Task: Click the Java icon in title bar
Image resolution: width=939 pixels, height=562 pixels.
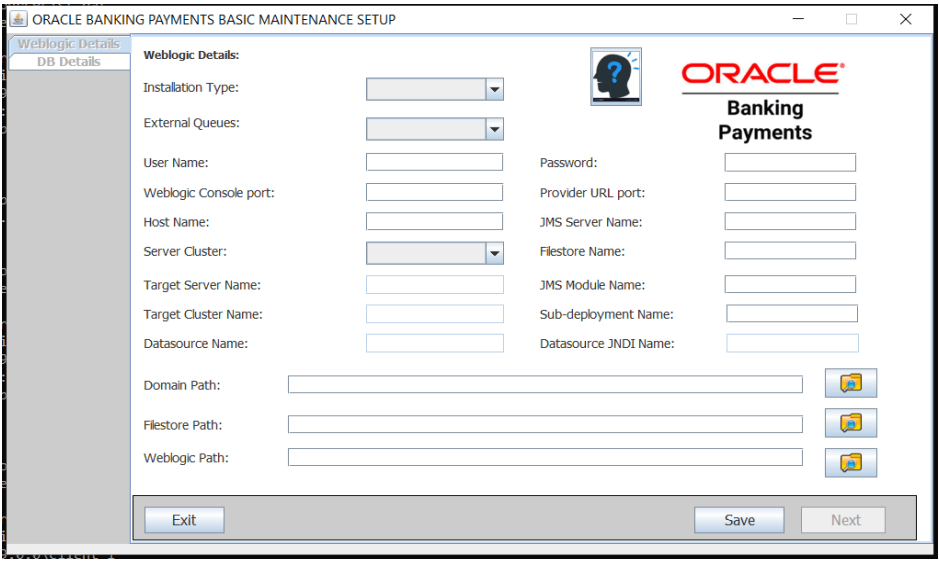Action: coord(18,19)
